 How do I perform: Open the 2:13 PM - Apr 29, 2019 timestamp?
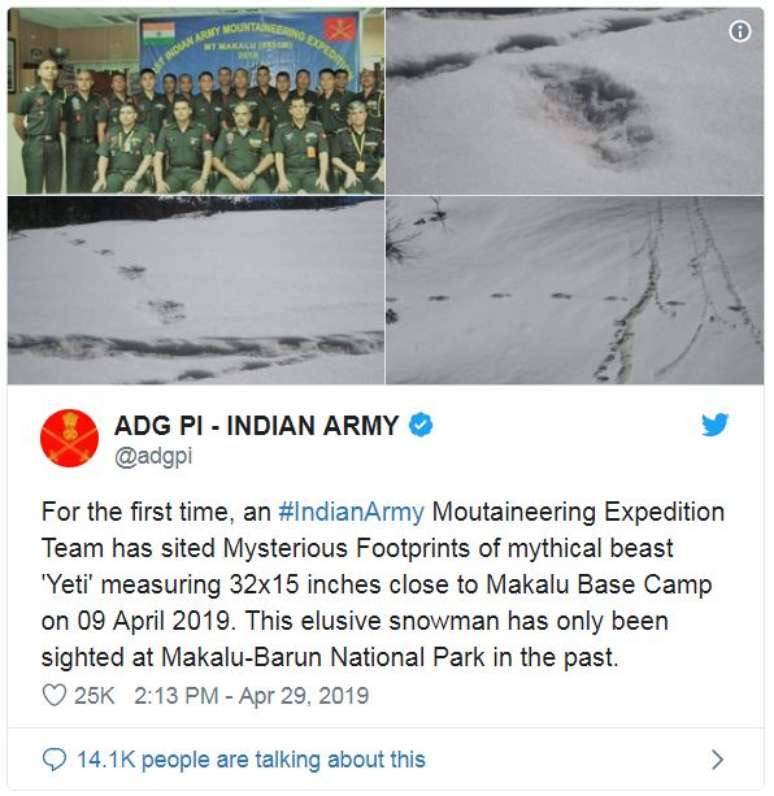tap(251, 695)
